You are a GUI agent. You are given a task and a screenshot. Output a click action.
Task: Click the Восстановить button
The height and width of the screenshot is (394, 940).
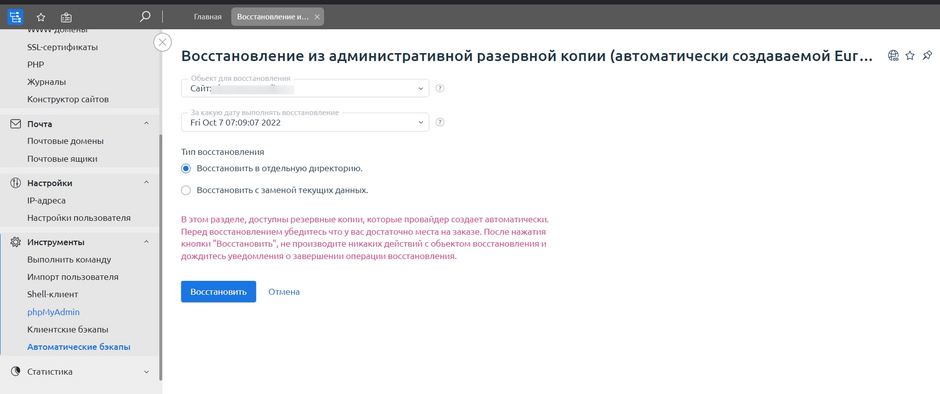click(218, 291)
